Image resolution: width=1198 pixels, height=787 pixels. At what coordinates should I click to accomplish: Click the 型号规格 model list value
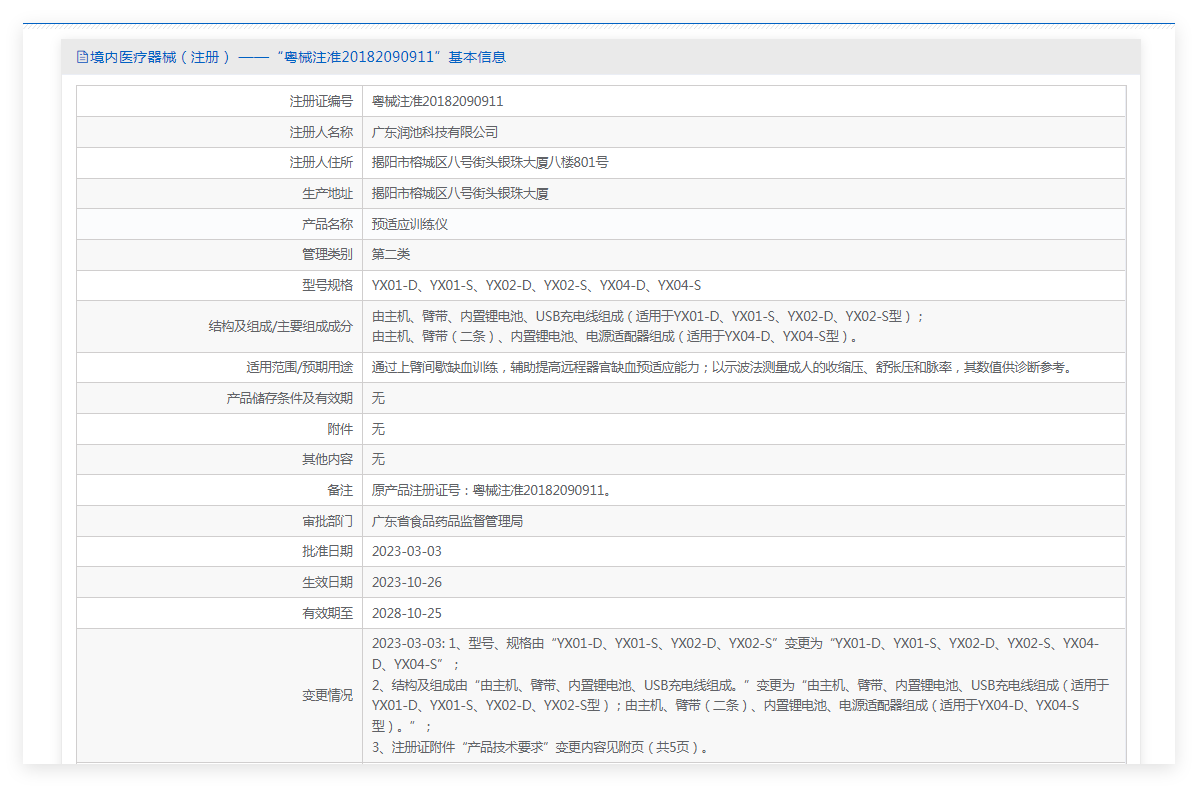[x=536, y=285]
